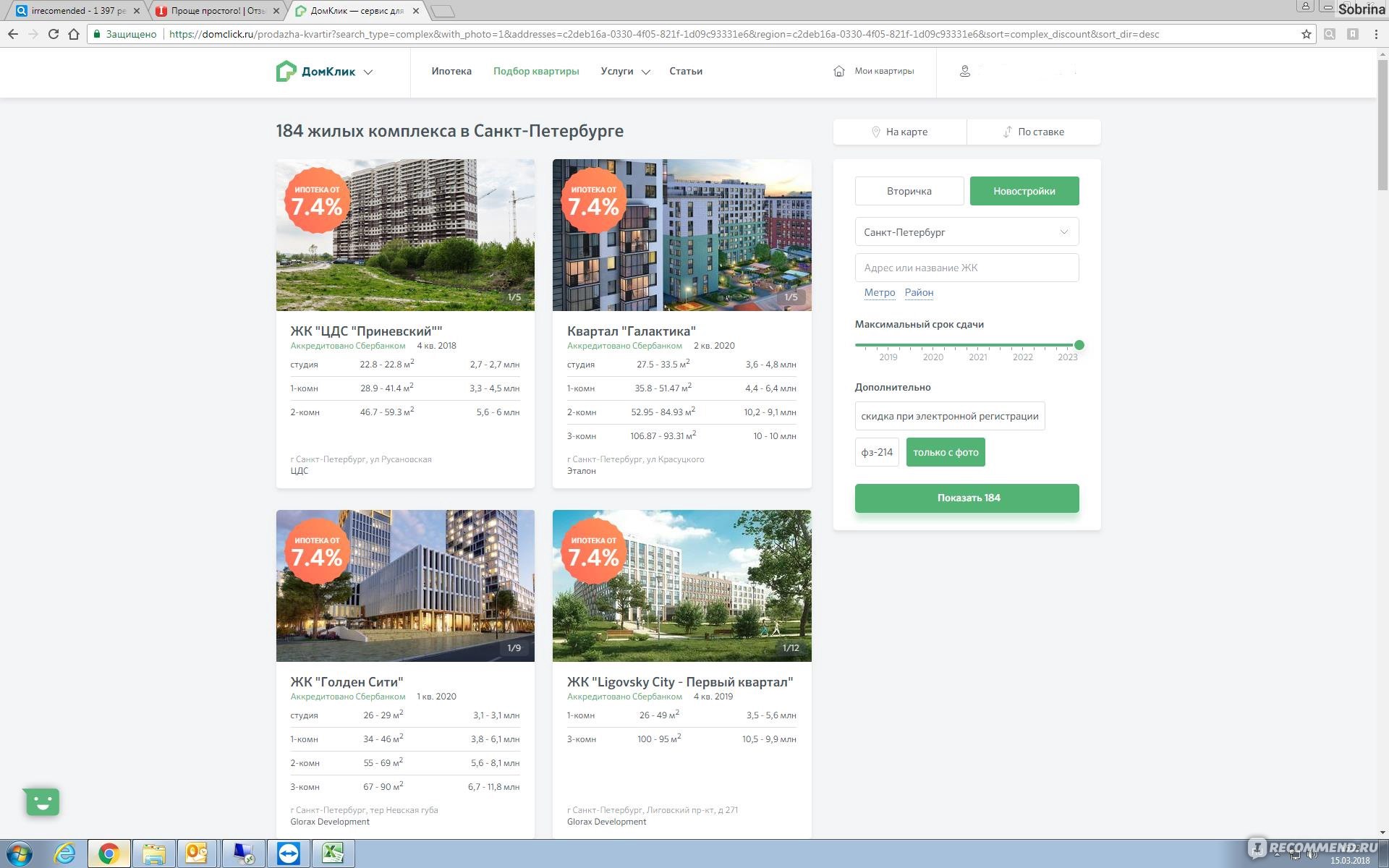The width and height of the screenshot is (1389, 868).
Task: Click the completion date slider handle
Action: pyautogui.click(x=1079, y=345)
